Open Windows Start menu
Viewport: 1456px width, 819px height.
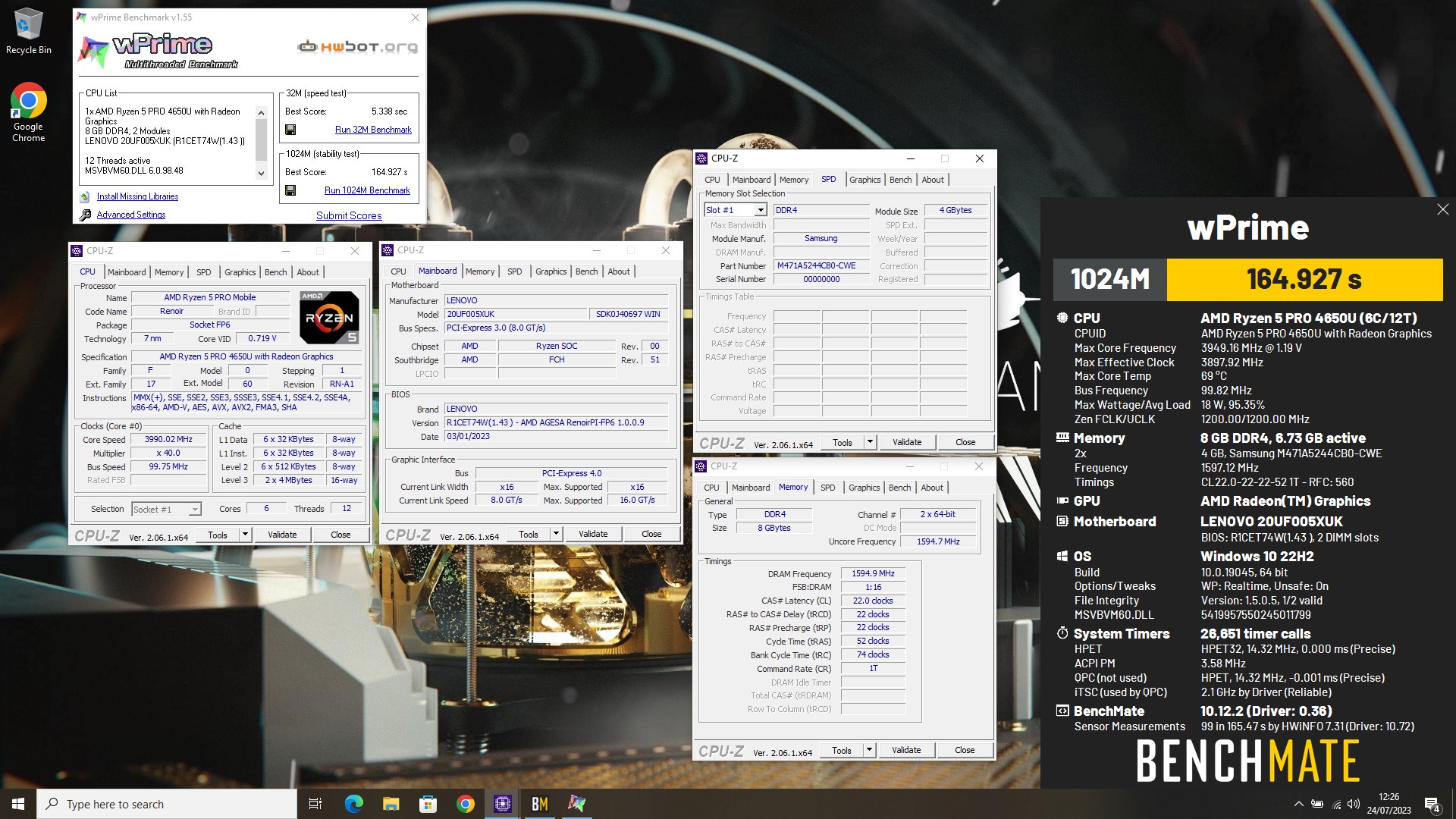[18, 804]
